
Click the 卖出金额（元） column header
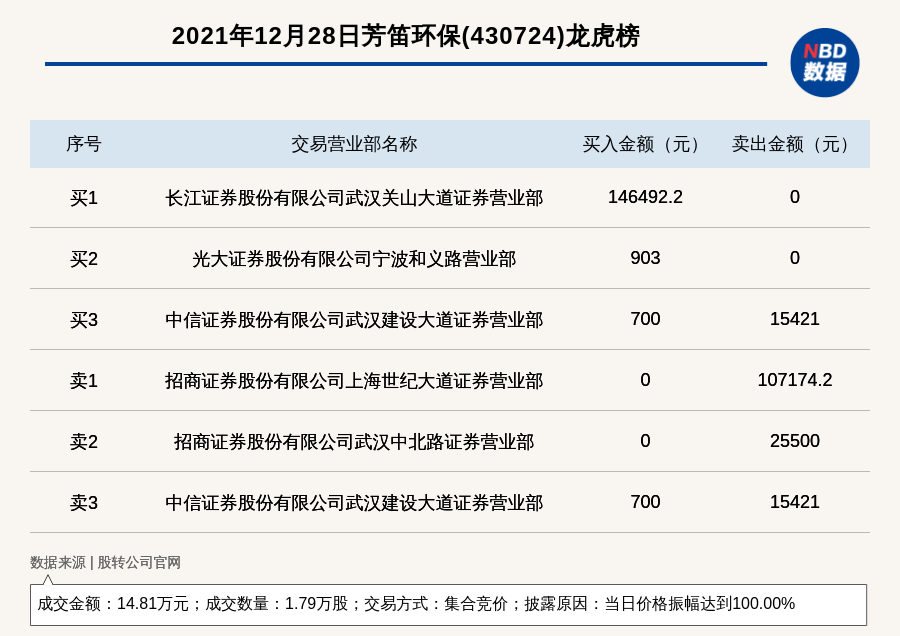click(794, 144)
